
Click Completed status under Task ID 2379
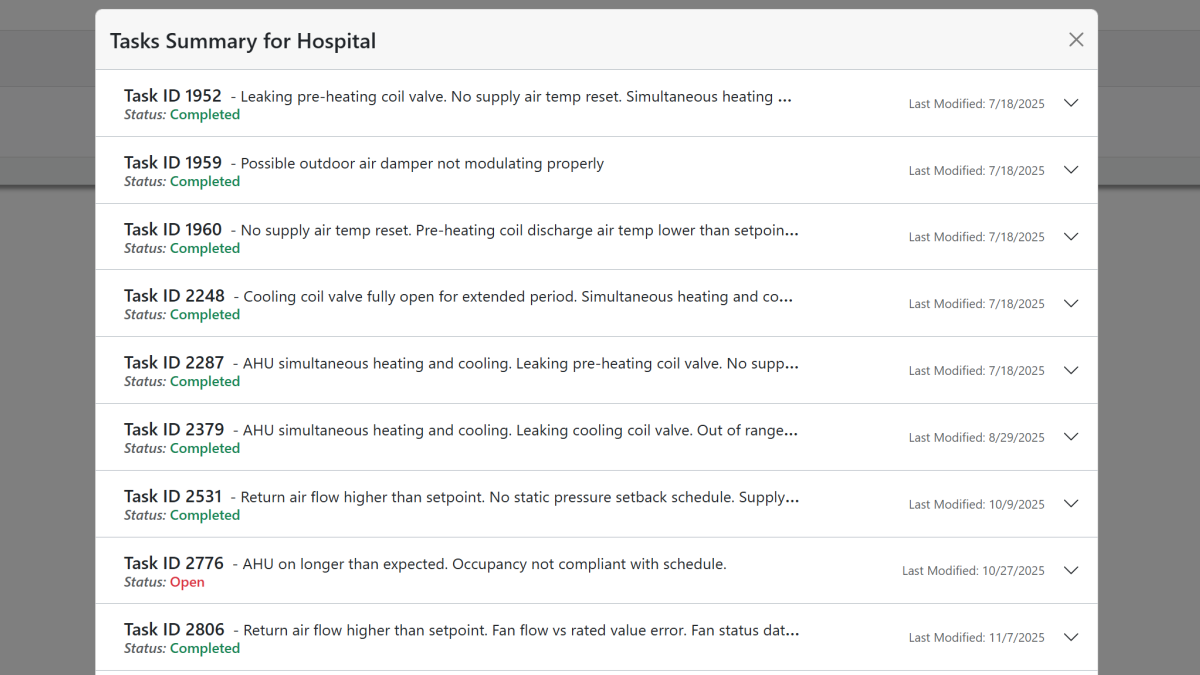tap(205, 448)
